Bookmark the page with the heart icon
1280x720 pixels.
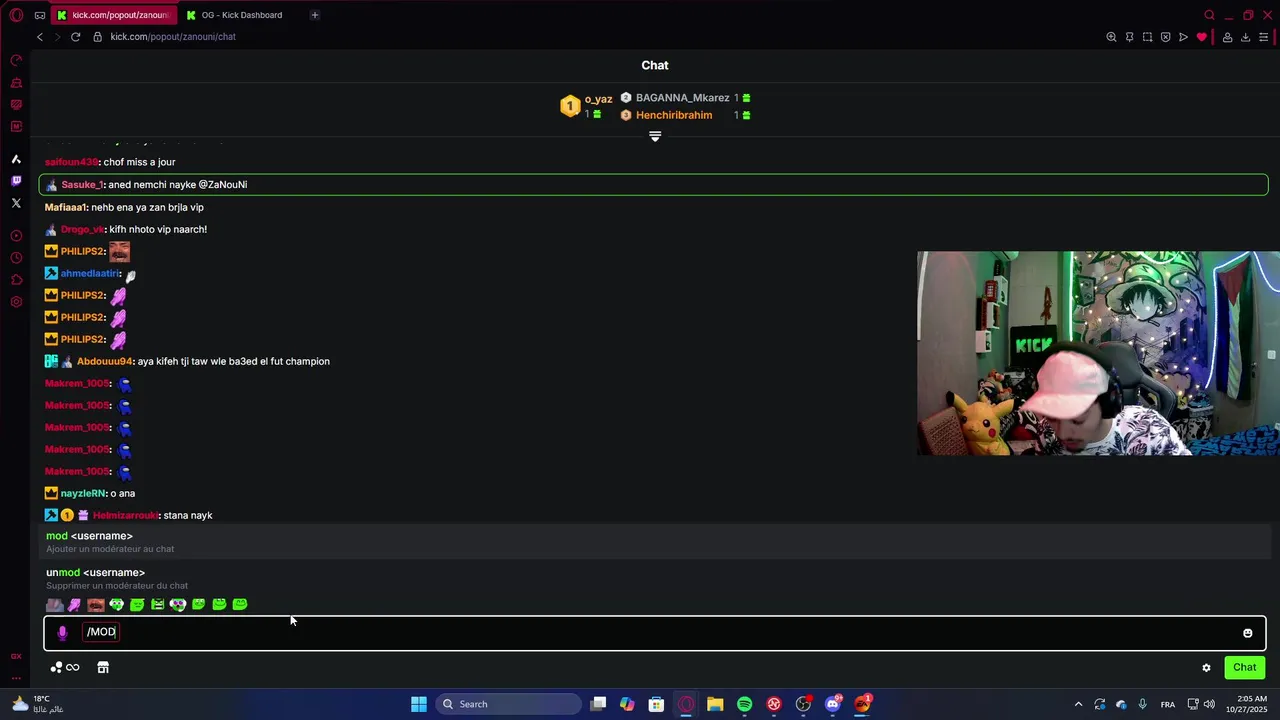pos(1202,37)
